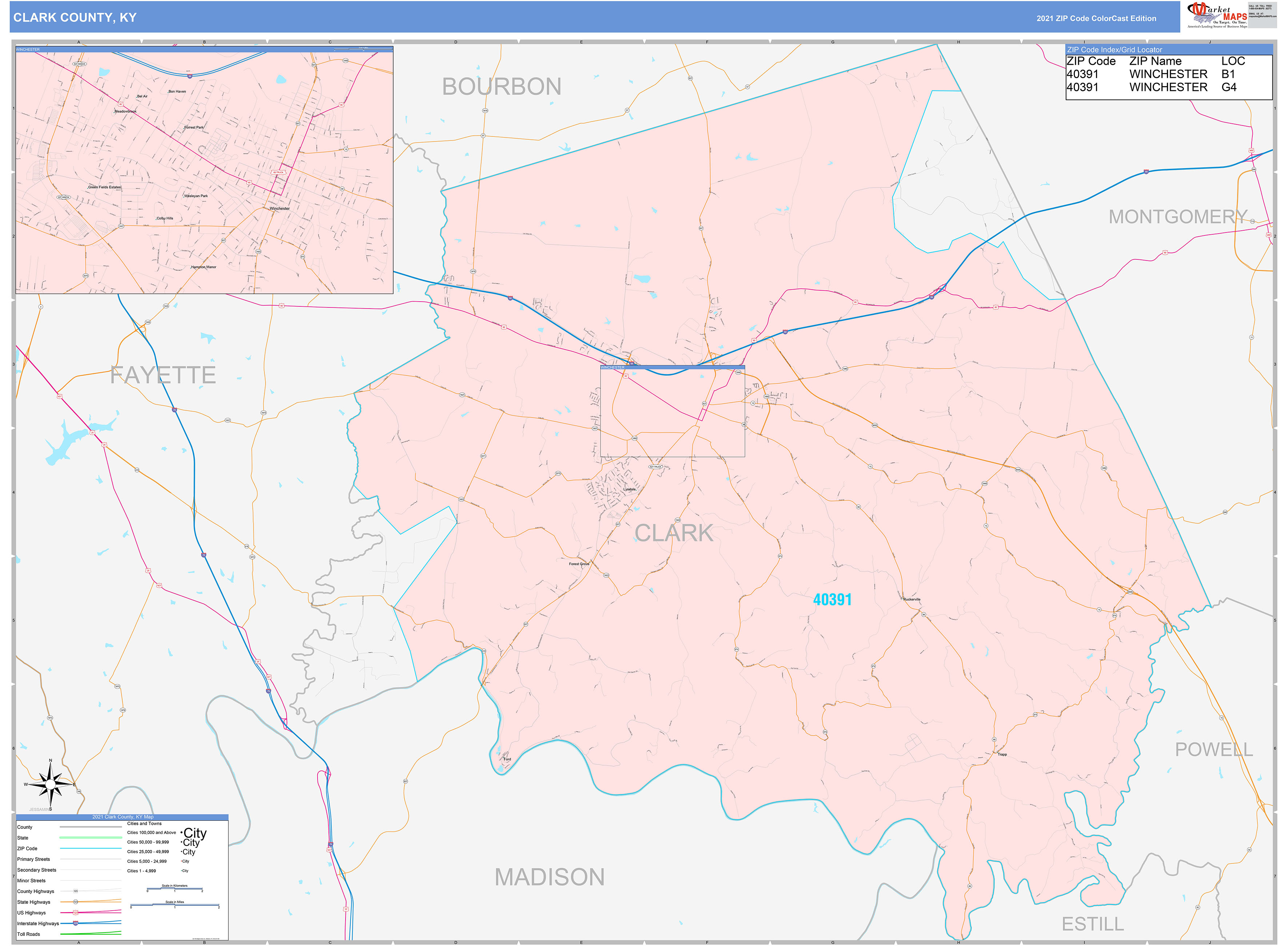Click the Trapp place name

point(1002,754)
